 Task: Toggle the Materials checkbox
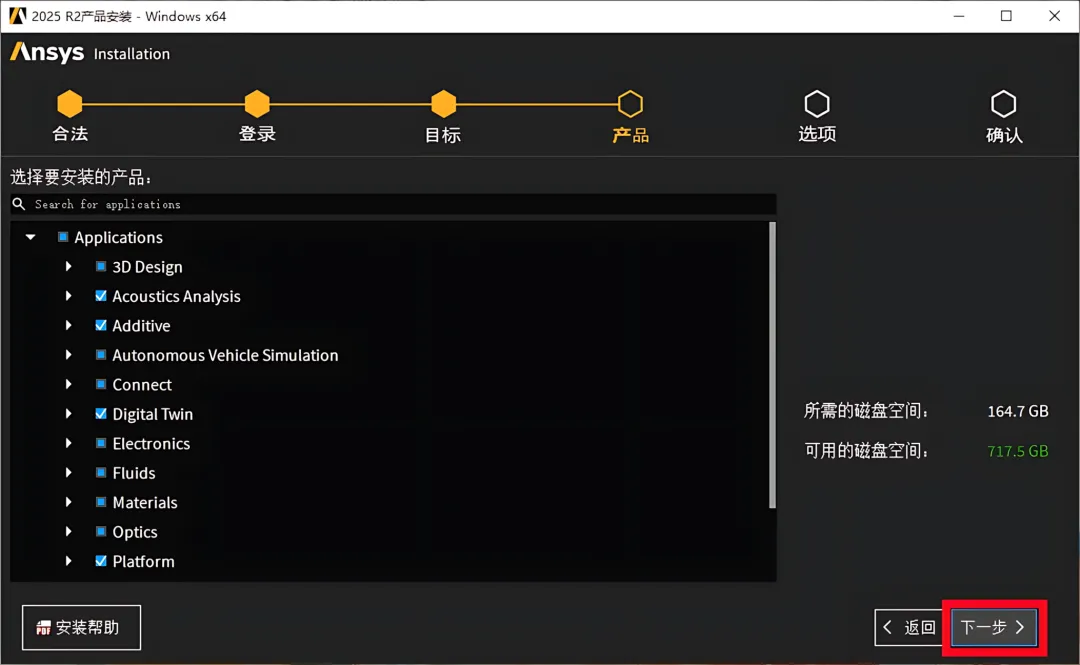(101, 502)
